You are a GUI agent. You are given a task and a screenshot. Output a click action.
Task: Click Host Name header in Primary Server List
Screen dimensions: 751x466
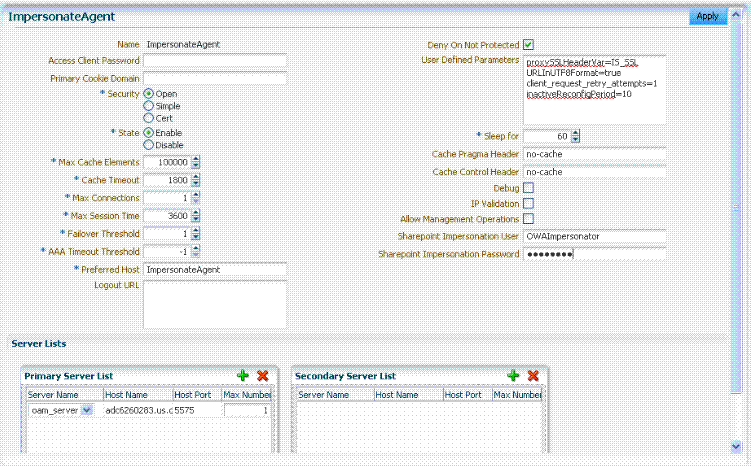138,395
